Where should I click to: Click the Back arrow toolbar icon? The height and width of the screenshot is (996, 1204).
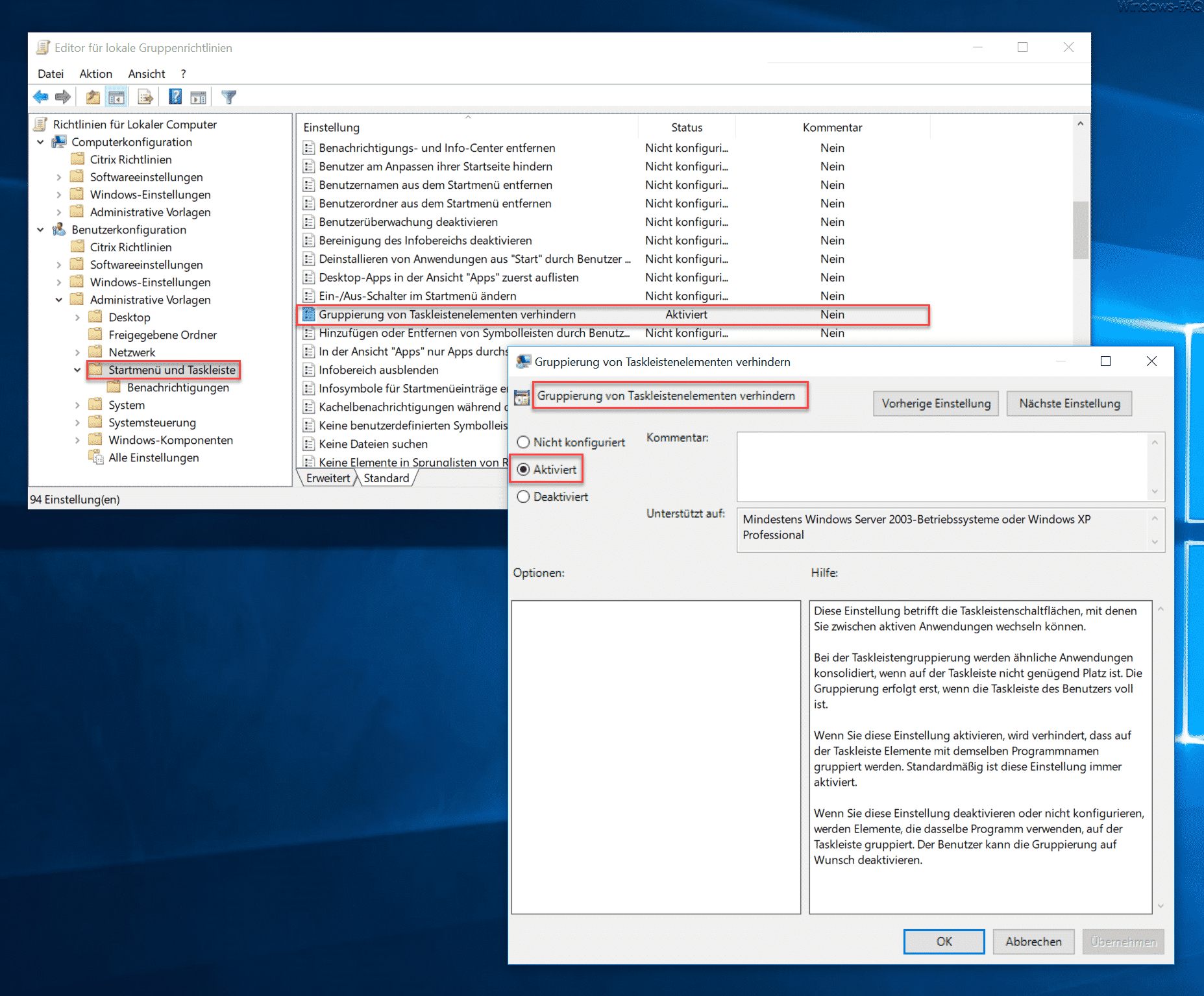coord(40,97)
